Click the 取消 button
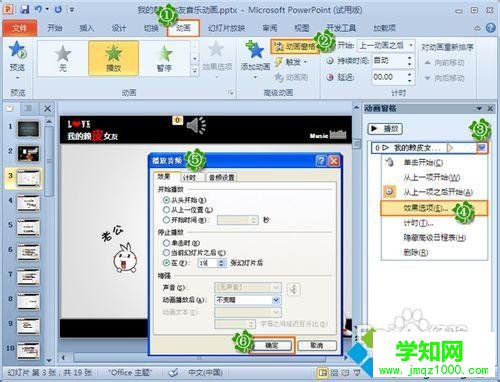Viewport: 500px width, 382px height. (x=317, y=345)
